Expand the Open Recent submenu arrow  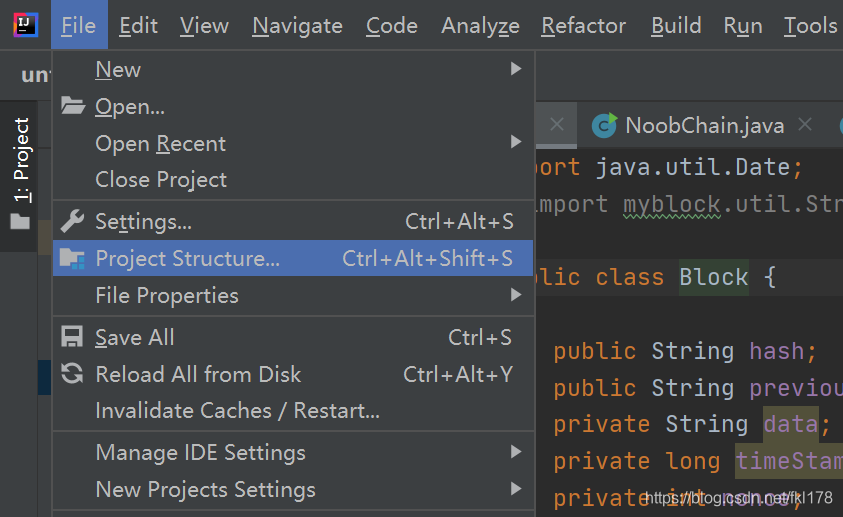pos(516,142)
